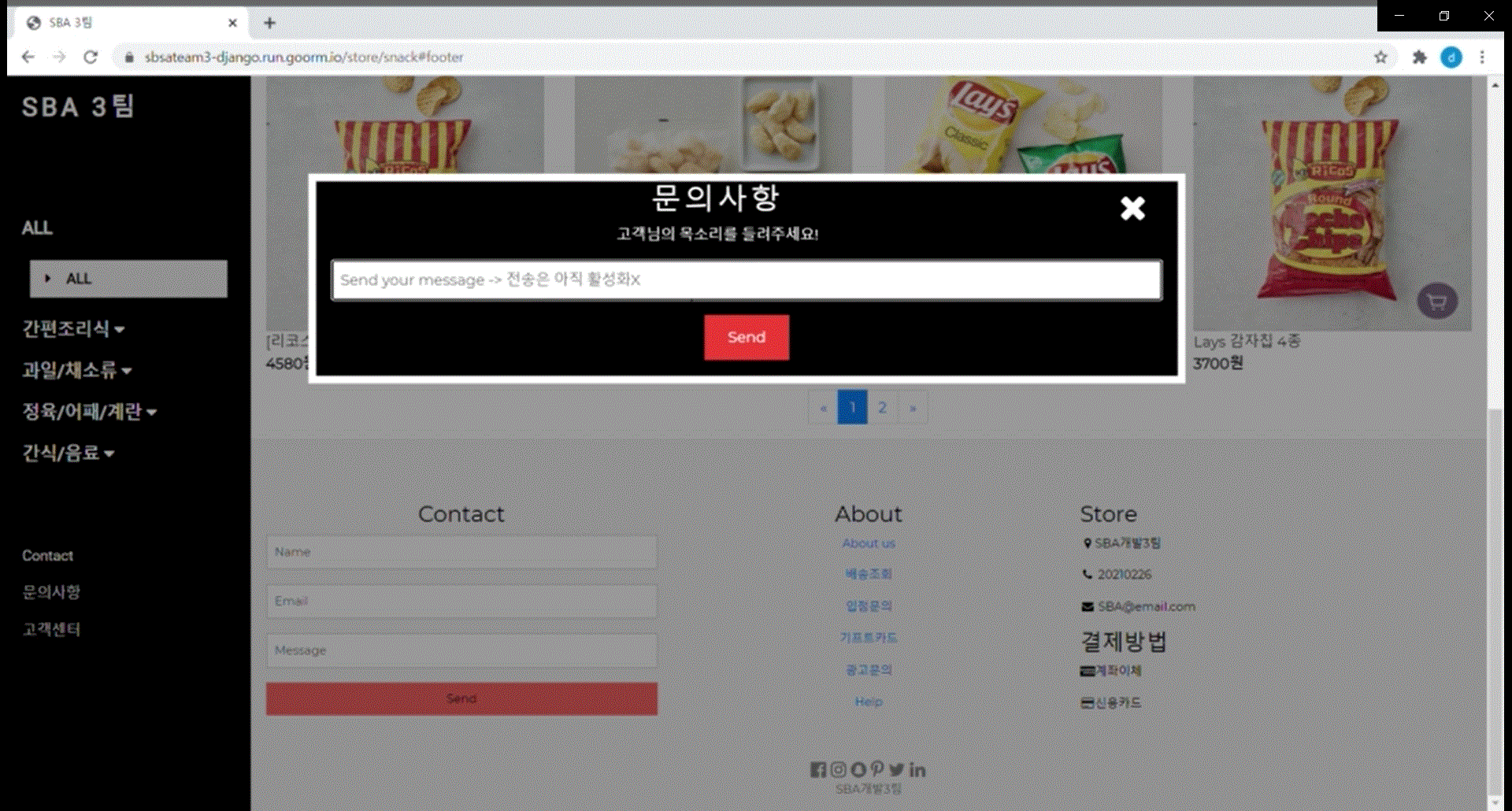Expand the ALL item in sidebar
Screen dimensions: 1512x811
[128, 278]
